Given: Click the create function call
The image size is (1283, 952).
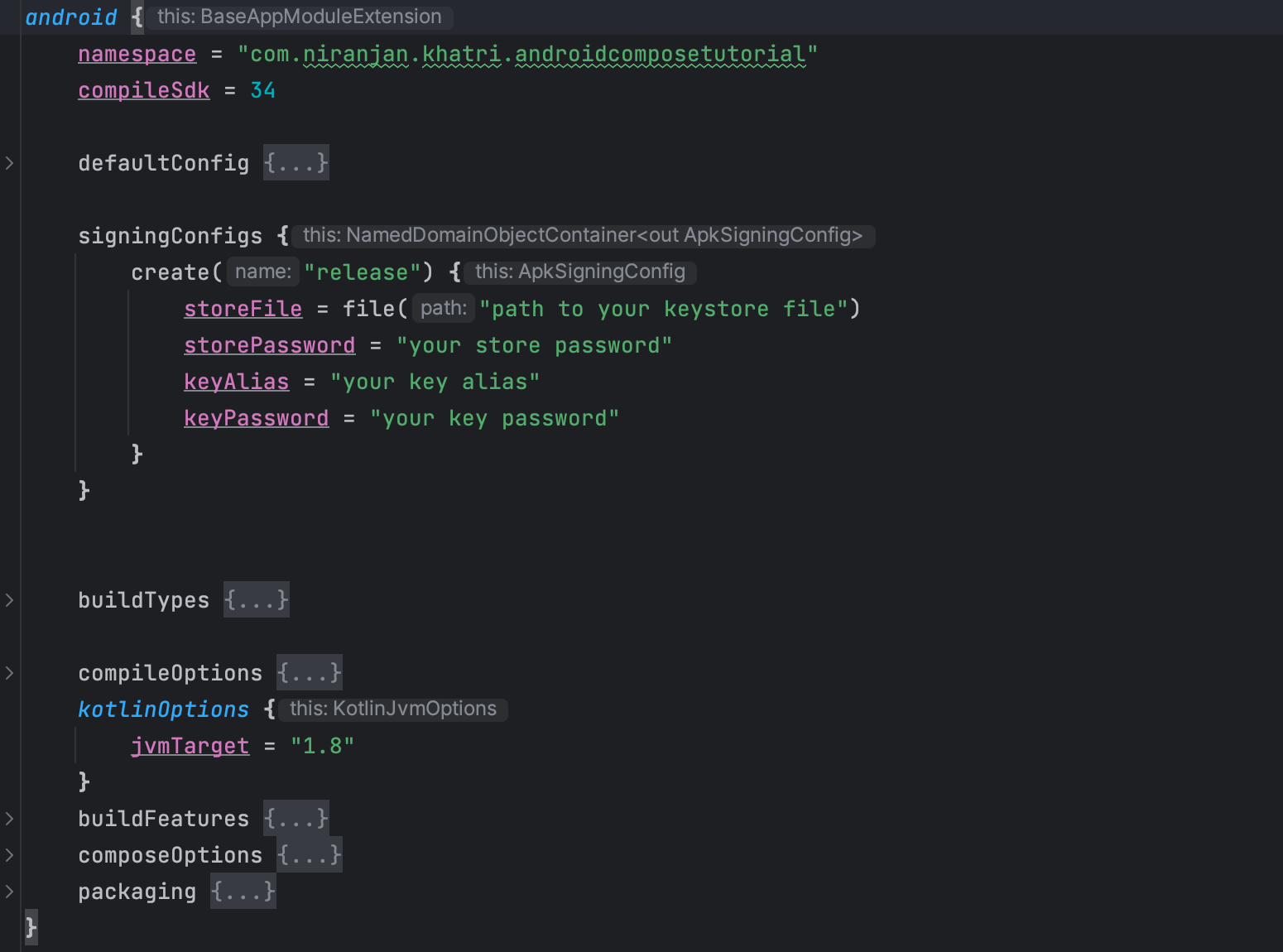Looking at the screenshot, I should pos(171,272).
